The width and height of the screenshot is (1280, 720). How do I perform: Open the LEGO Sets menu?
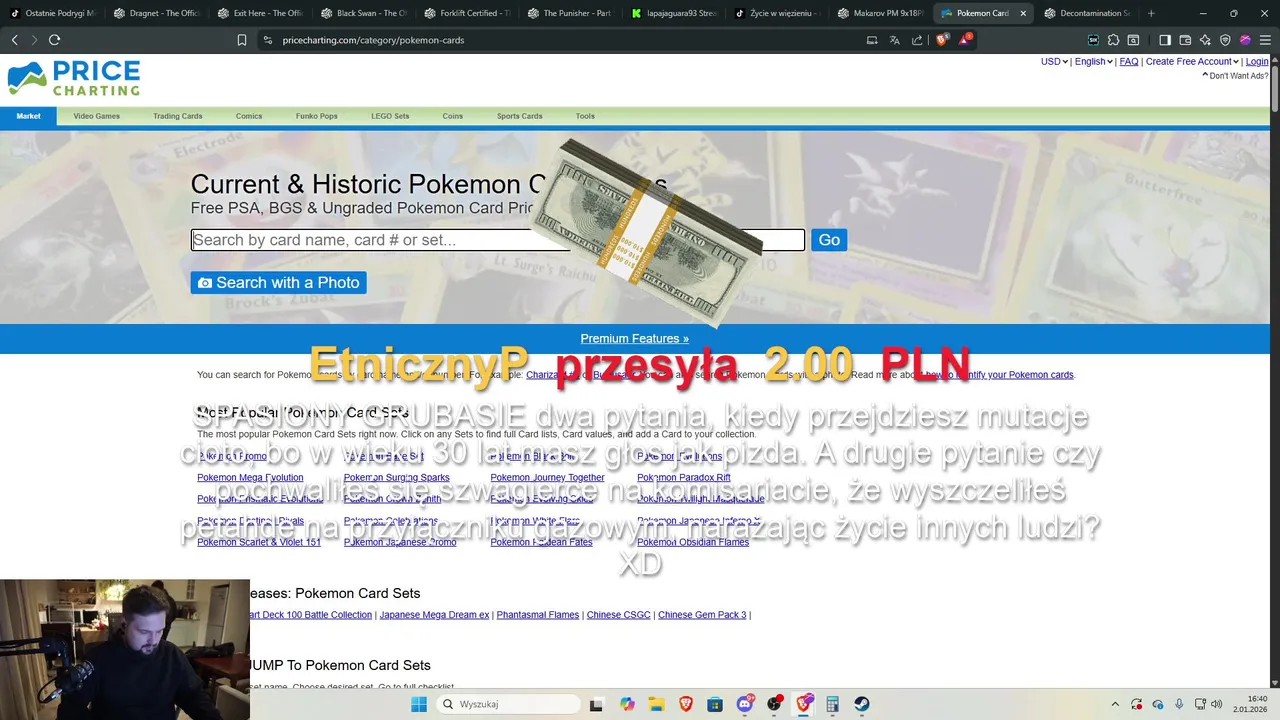coord(390,116)
